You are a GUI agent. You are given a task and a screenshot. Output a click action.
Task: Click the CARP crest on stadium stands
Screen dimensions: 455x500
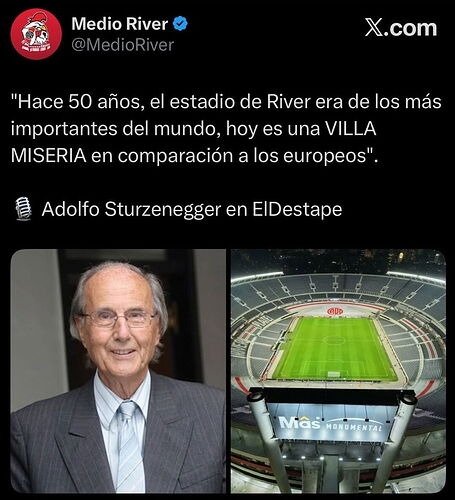pos(335,311)
